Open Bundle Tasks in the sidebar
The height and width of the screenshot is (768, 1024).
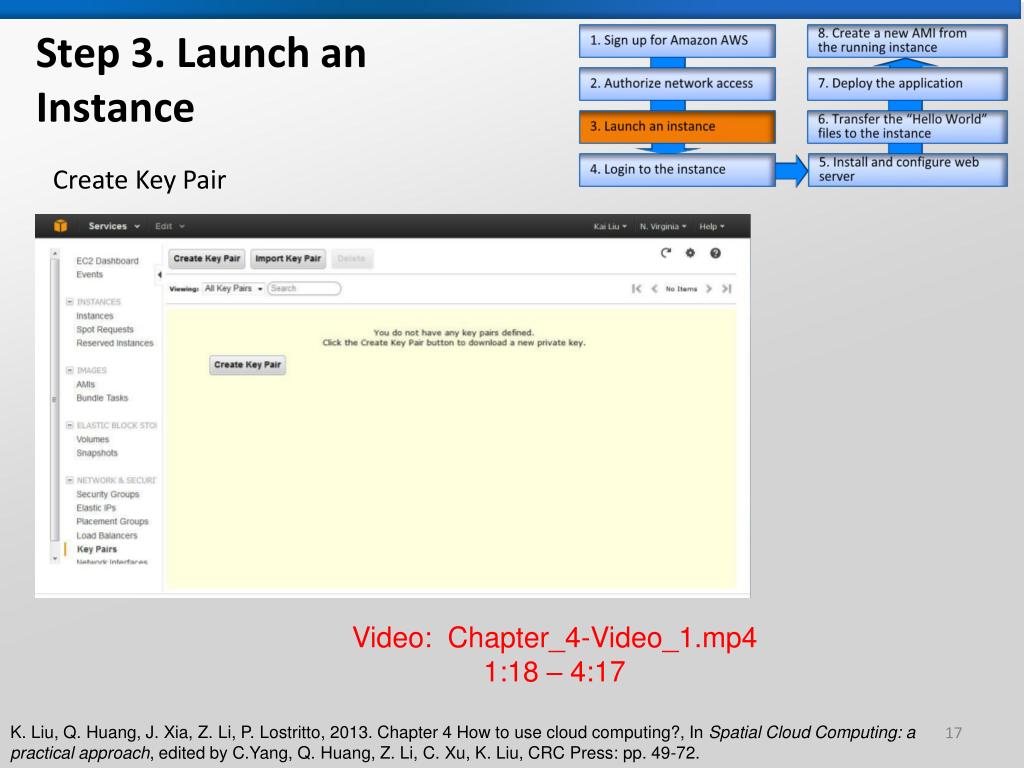(x=102, y=398)
